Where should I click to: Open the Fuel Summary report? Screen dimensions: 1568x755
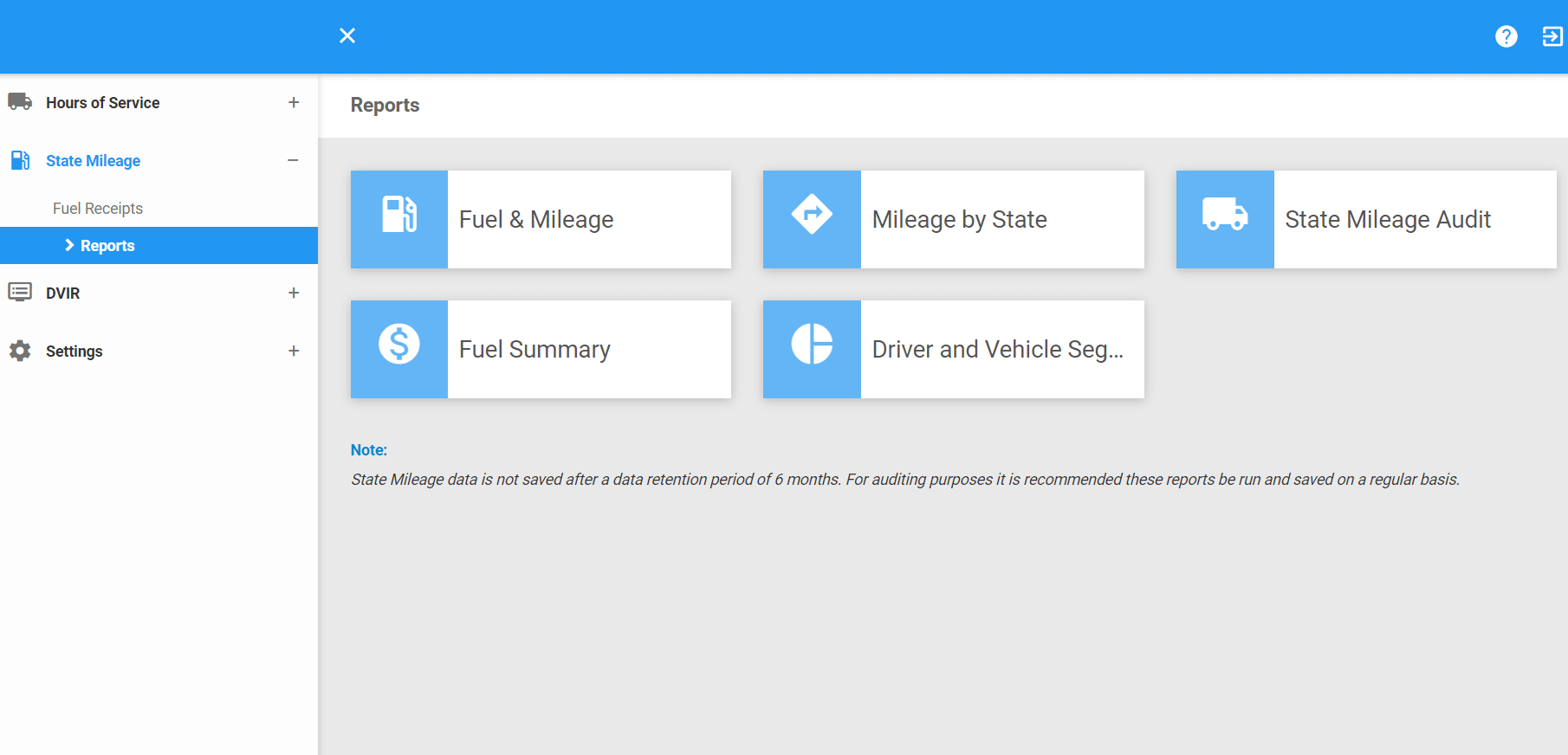coord(541,349)
